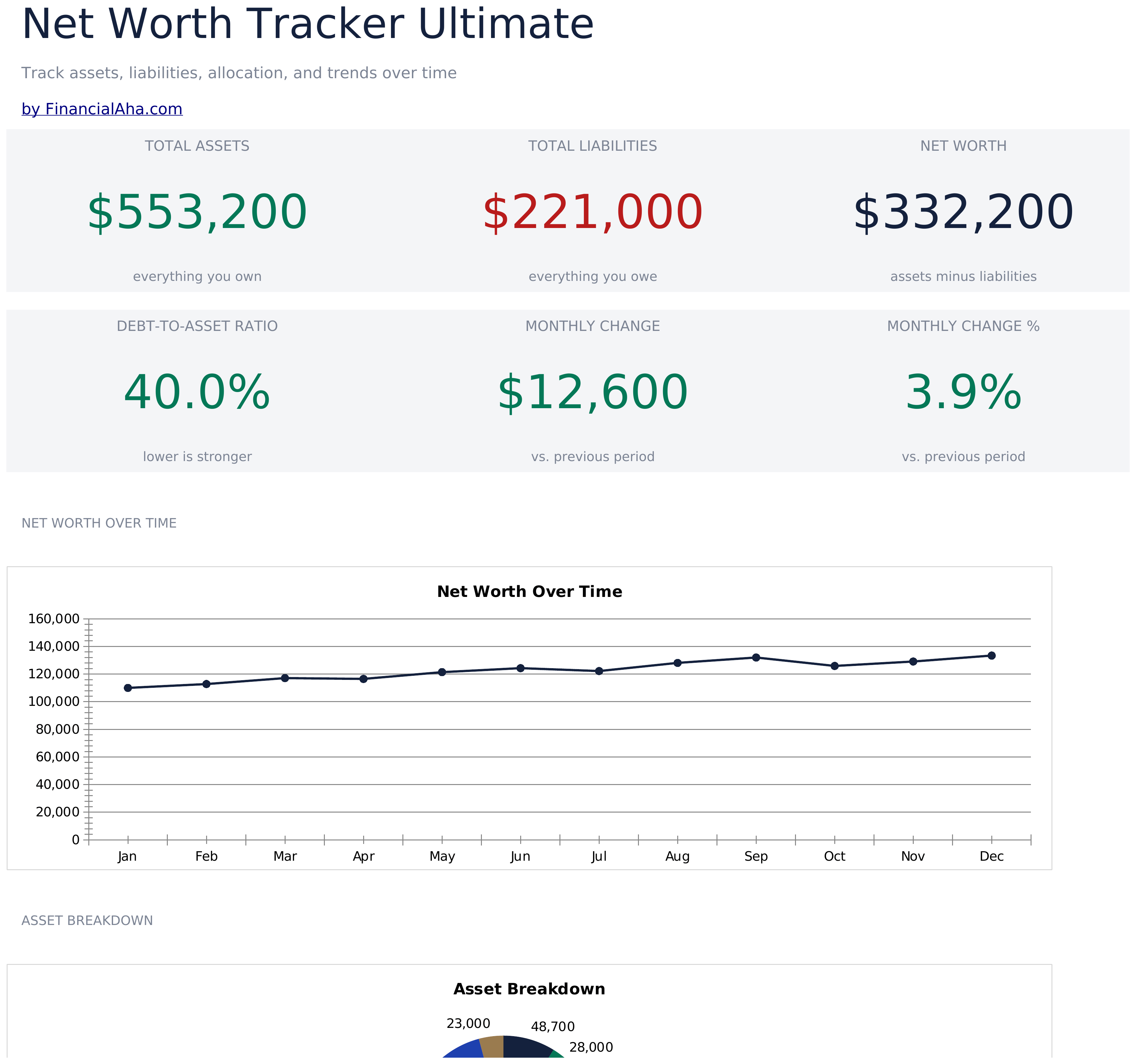The height and width of the screenshot is (1064, 1136).
Task: Click the Nov data point on line chart
Action: pyautogui.click(x=913, y=662)
